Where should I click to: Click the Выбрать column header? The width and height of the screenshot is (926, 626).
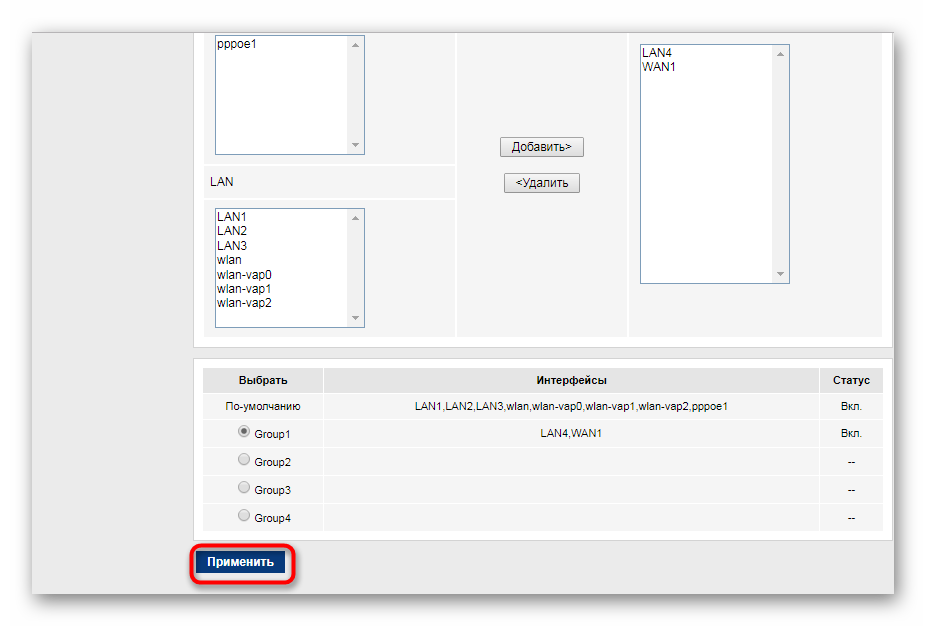263,380
